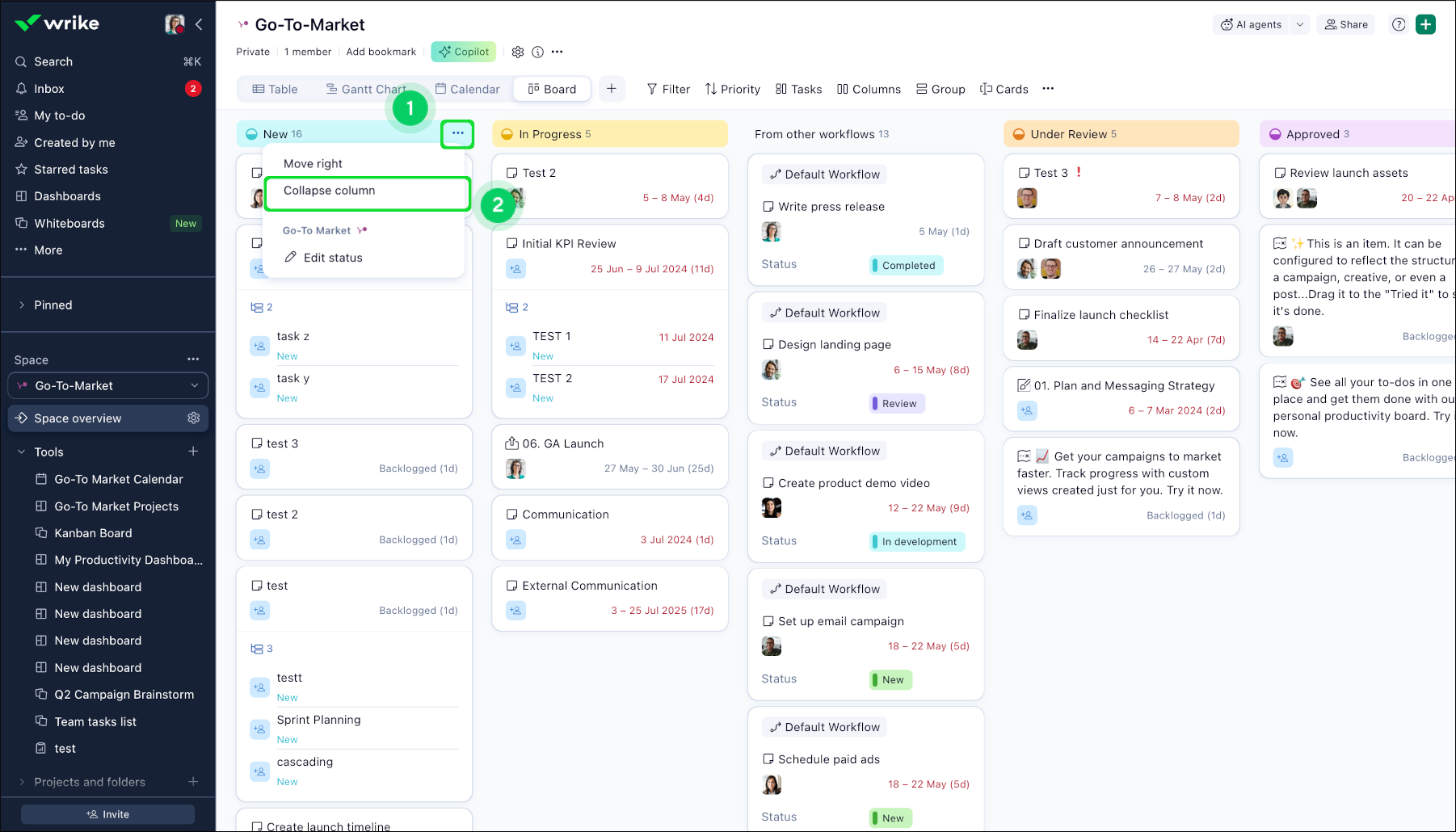Click the Approved column status color dot

pyautogui.click(x=1275, y=134)
